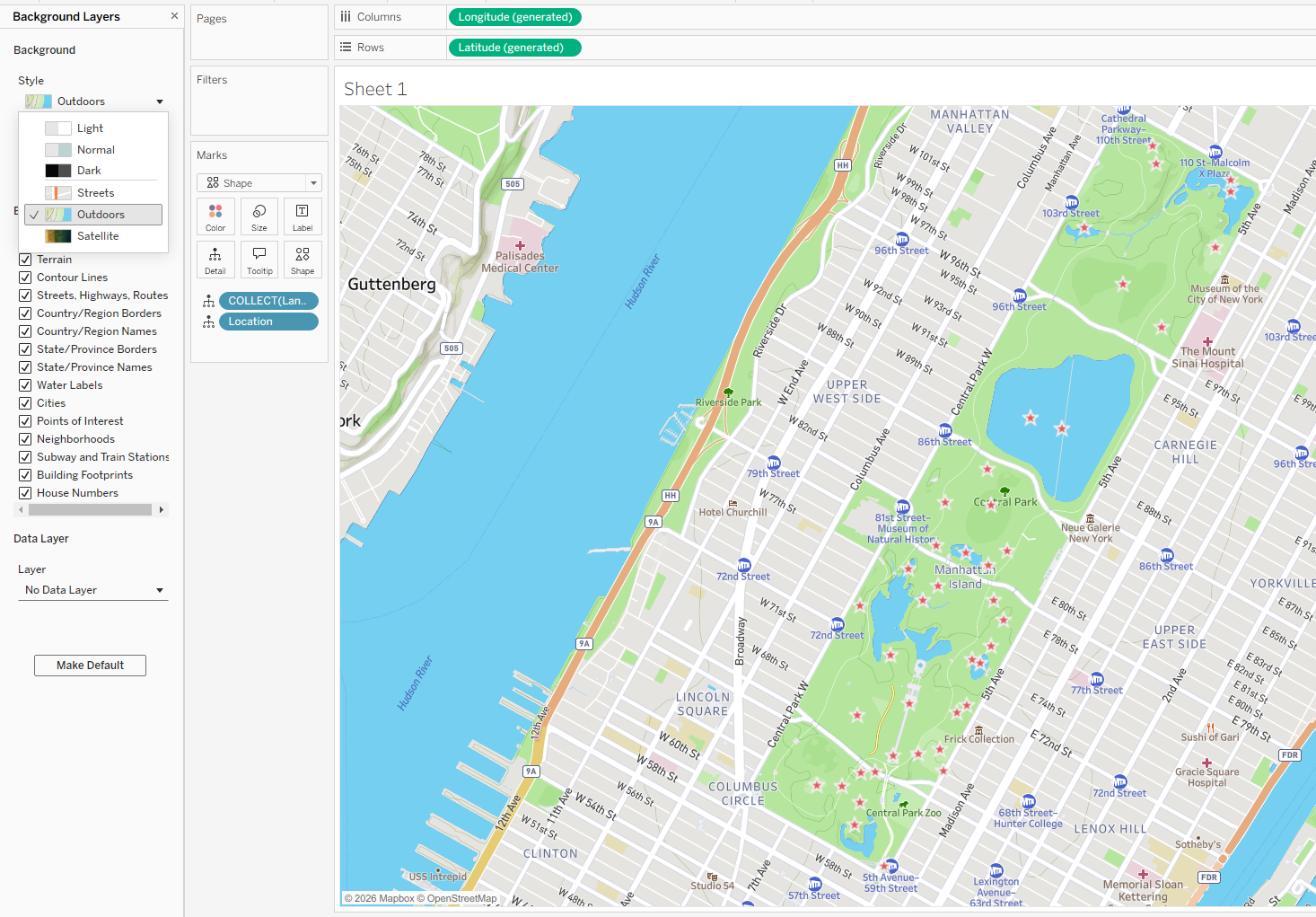Viewport: 1316px width, 917px height.
Task: Click the Studio 54 map icon
Action: tap(712, 876)
